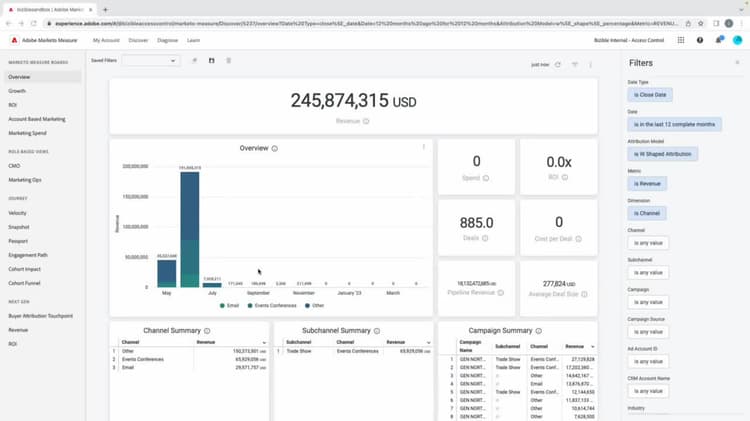The height and width of the screenshot is (421, 750).
Task: Open Campaign Source 'is any value' filter
Action: pyautogui.click(x=648, y=332)
